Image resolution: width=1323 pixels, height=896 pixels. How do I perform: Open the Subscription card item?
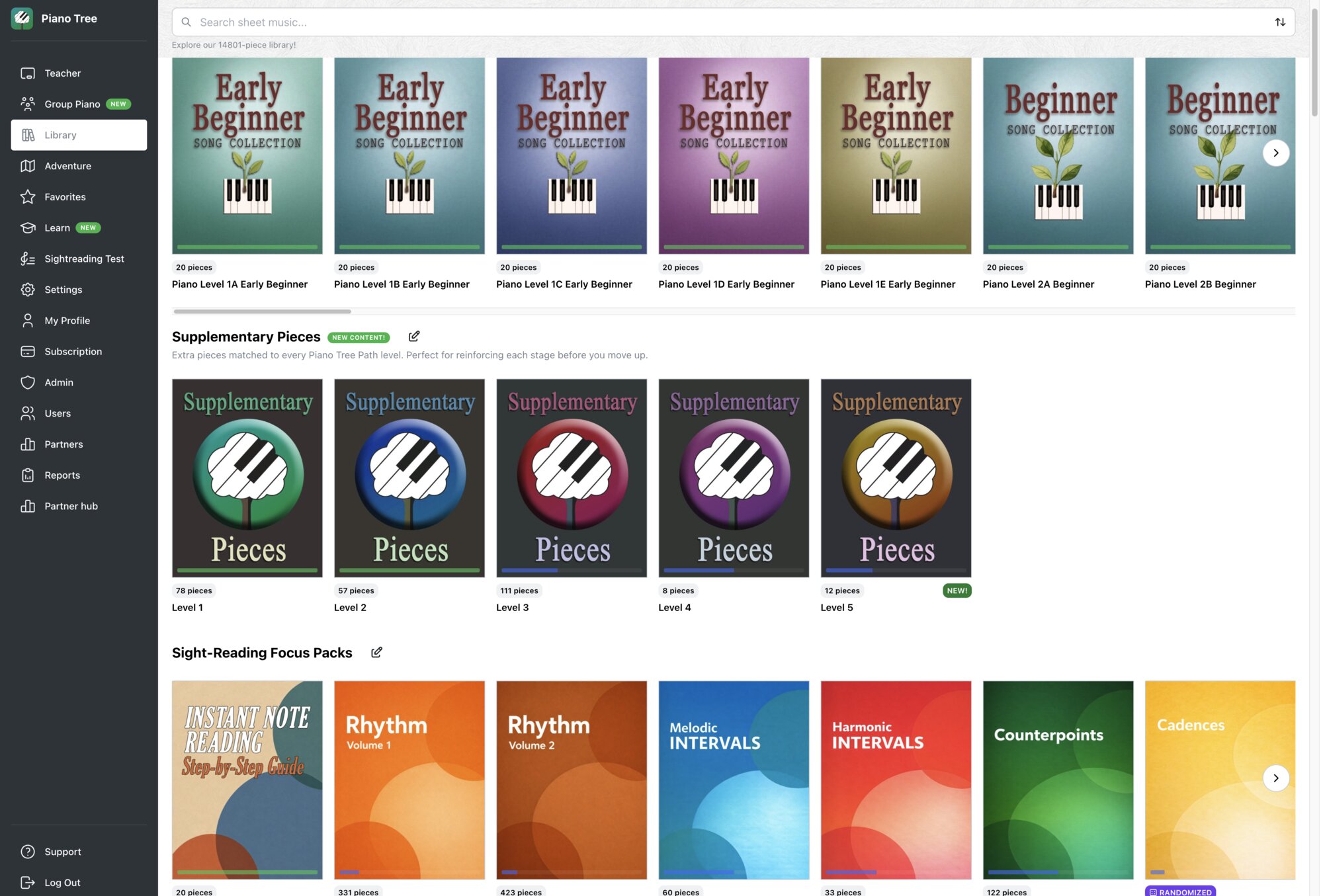(x=79, y=352)
